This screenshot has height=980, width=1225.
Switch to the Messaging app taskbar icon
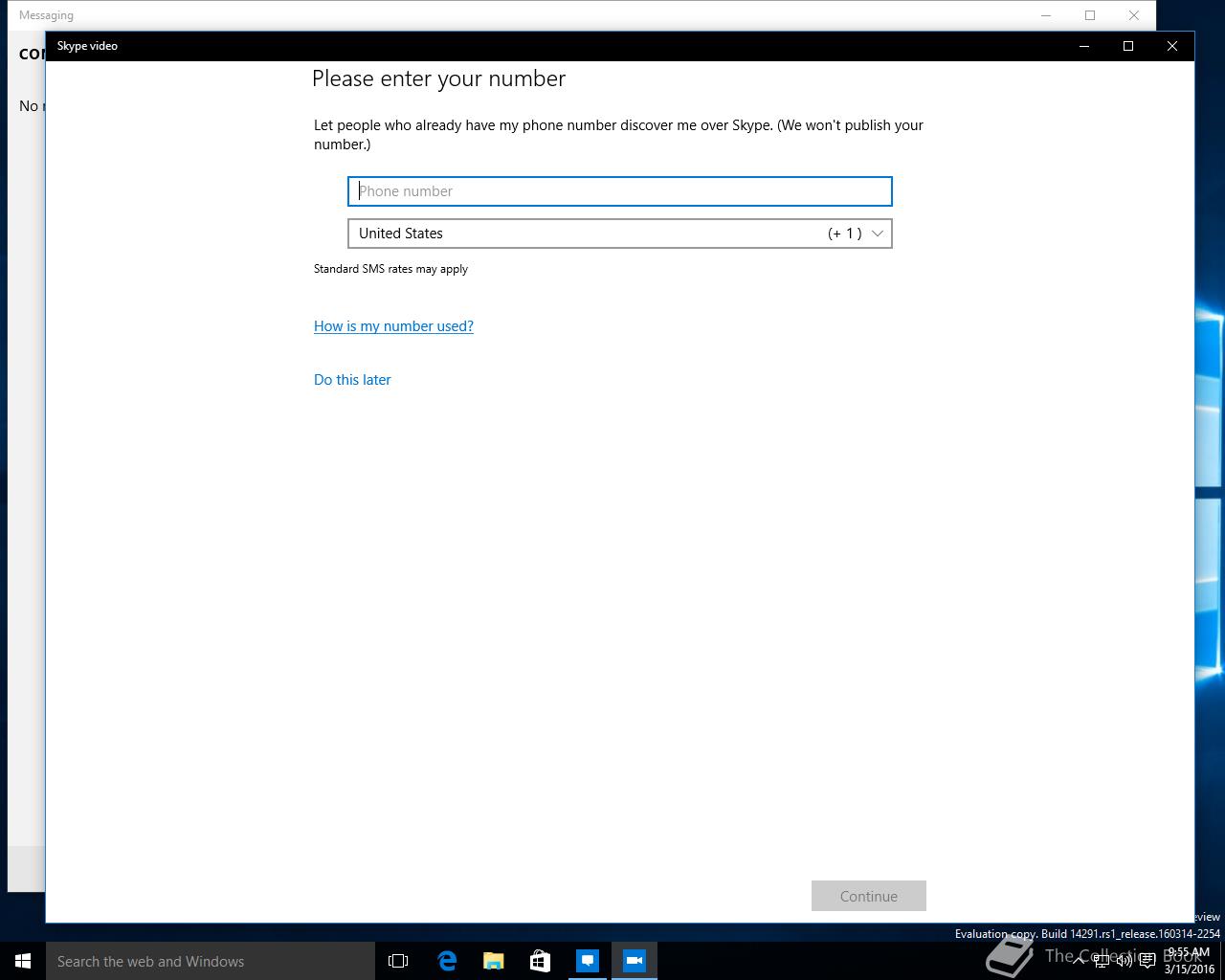coord(588,961)
